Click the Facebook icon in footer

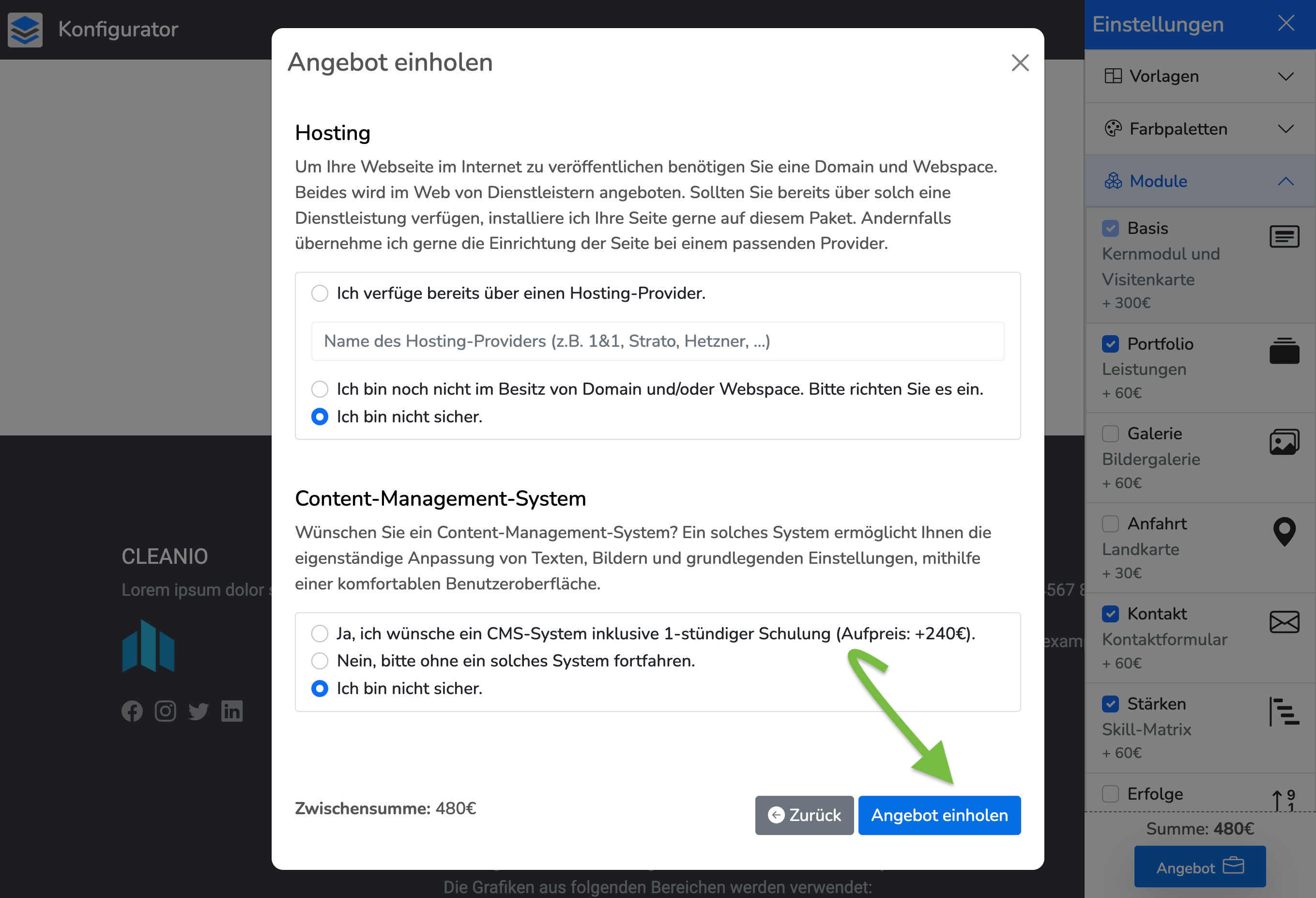(132, 711)
